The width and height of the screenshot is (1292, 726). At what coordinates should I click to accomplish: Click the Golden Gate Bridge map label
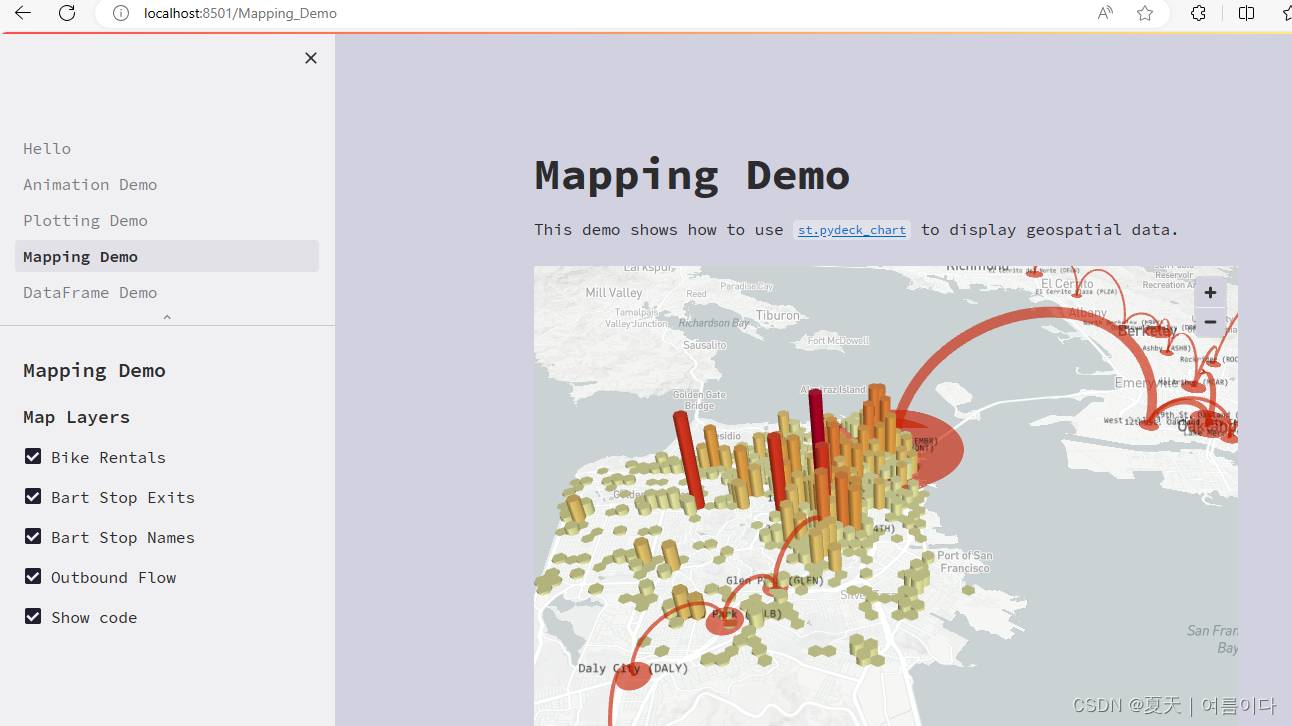[x=700, y=400]
